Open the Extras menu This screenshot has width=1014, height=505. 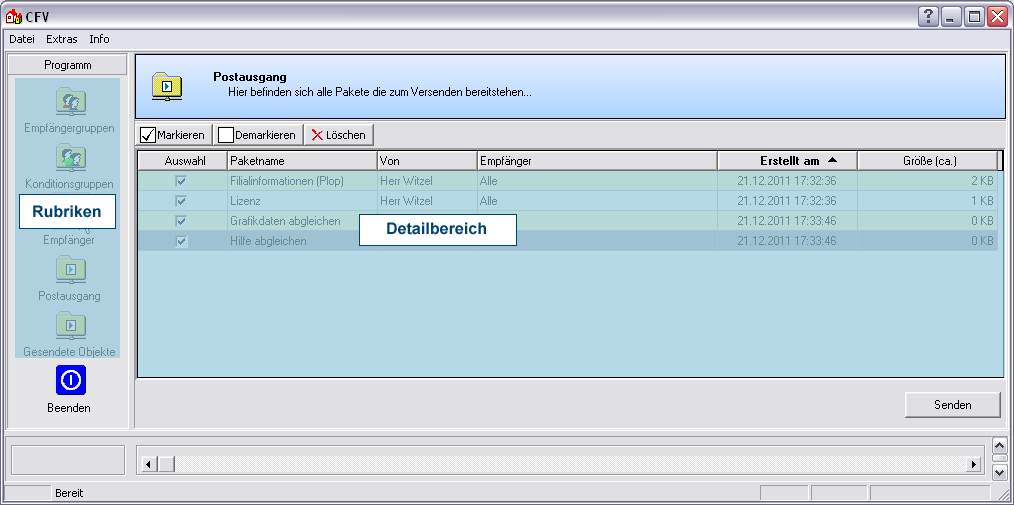click(61, 39)
